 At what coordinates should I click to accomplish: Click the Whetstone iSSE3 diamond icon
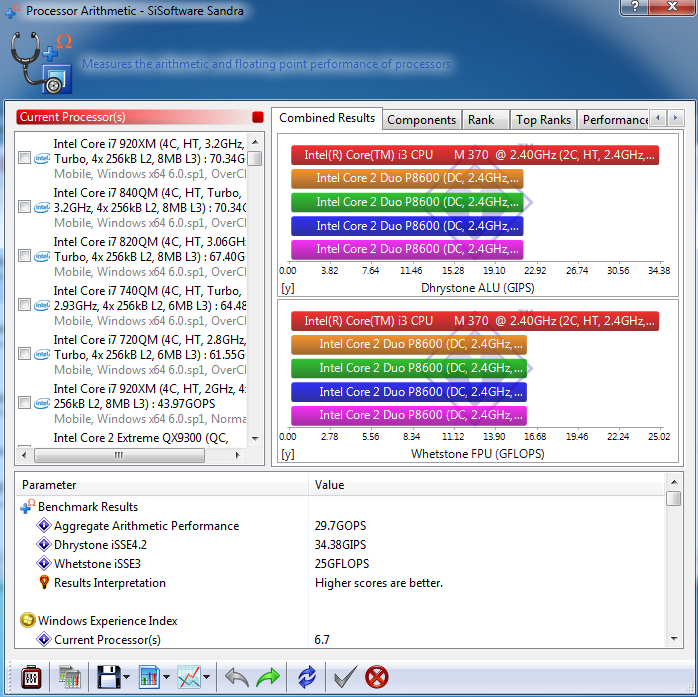[44, 563]
